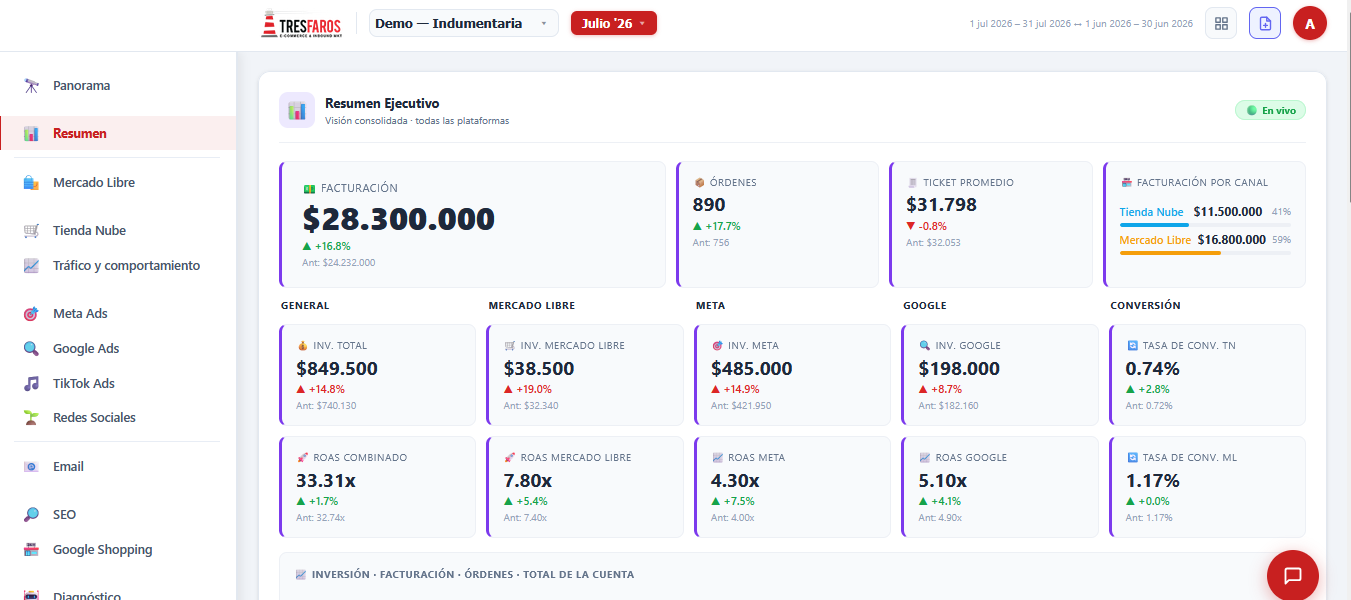Click the Email sidebar icon
Viewport: 1351px width, 600px height.
32,467
